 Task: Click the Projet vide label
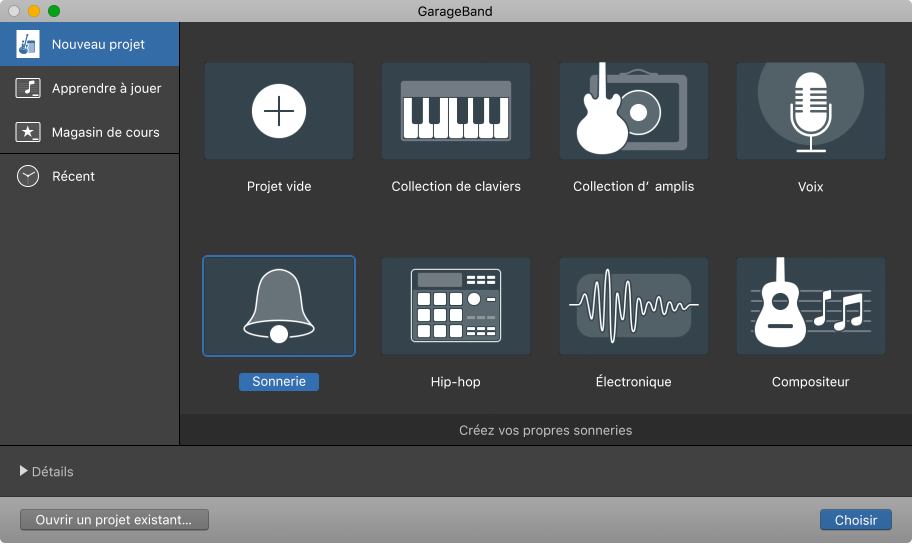click(279, 186)
